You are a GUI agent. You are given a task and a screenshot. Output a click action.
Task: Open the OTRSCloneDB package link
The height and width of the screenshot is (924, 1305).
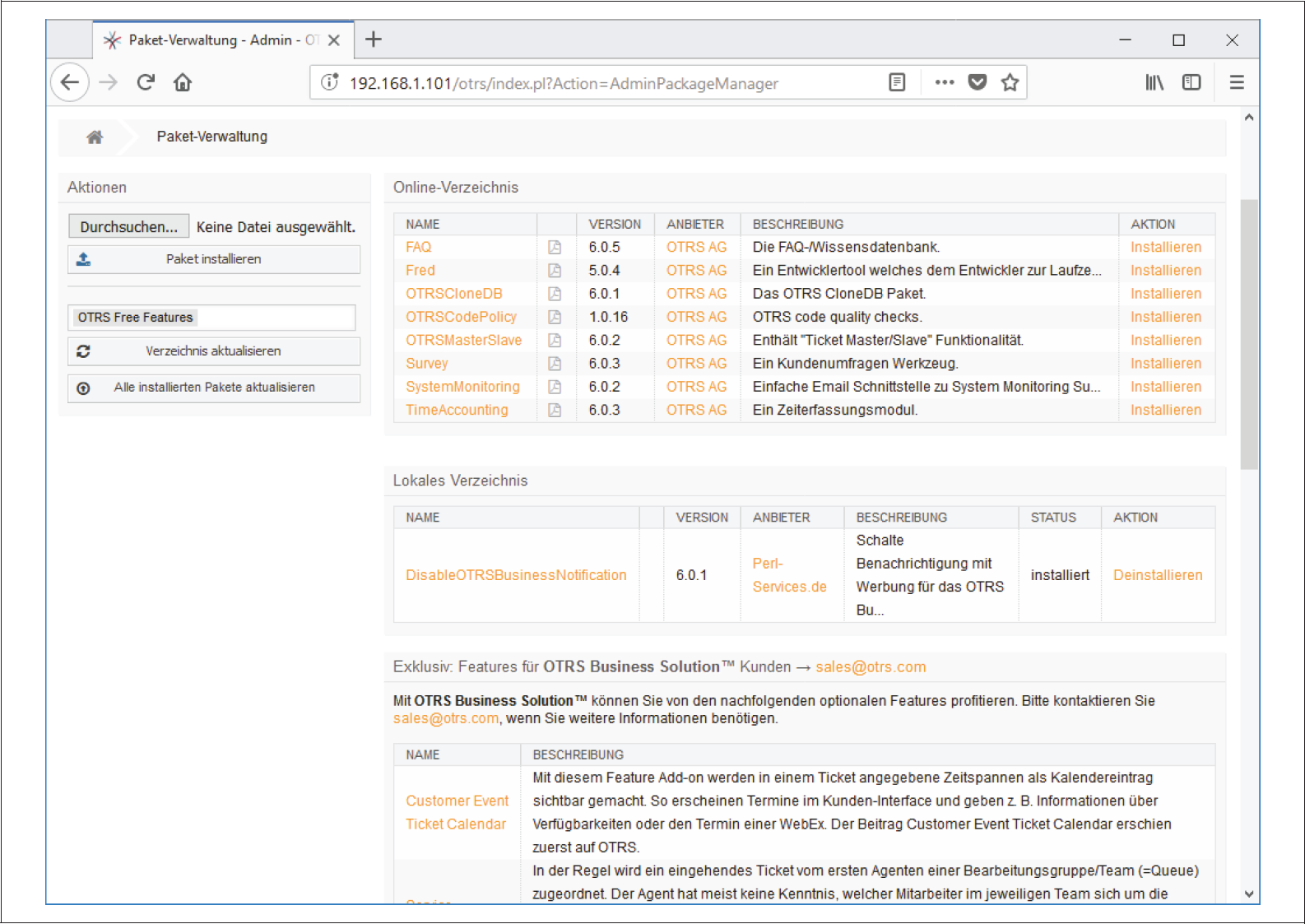[453, 294]
